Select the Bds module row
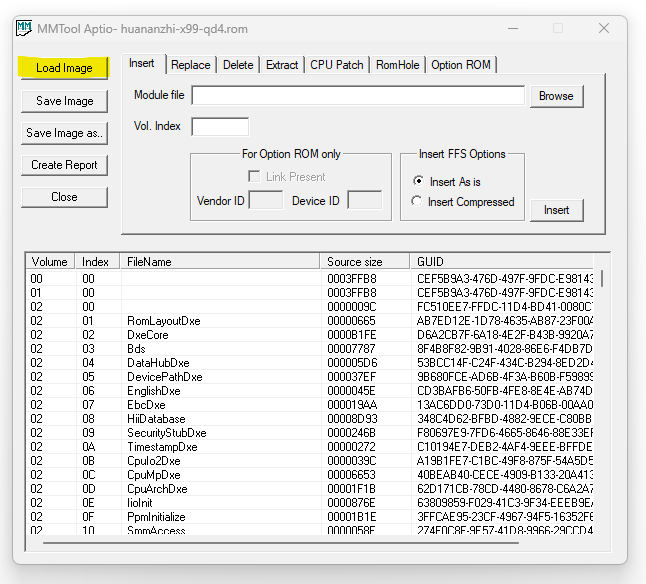The height and width of the screenshot is (584, 646). pyautogui.click(x=310, y=349)
